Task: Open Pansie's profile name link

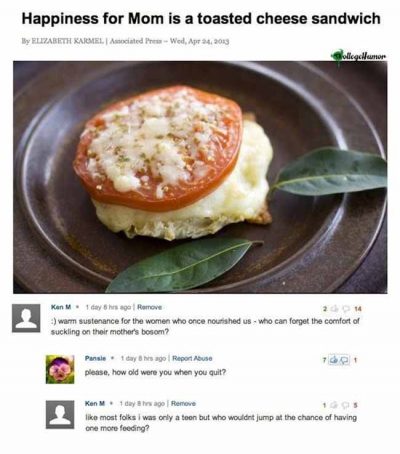Action: (95, 358)
